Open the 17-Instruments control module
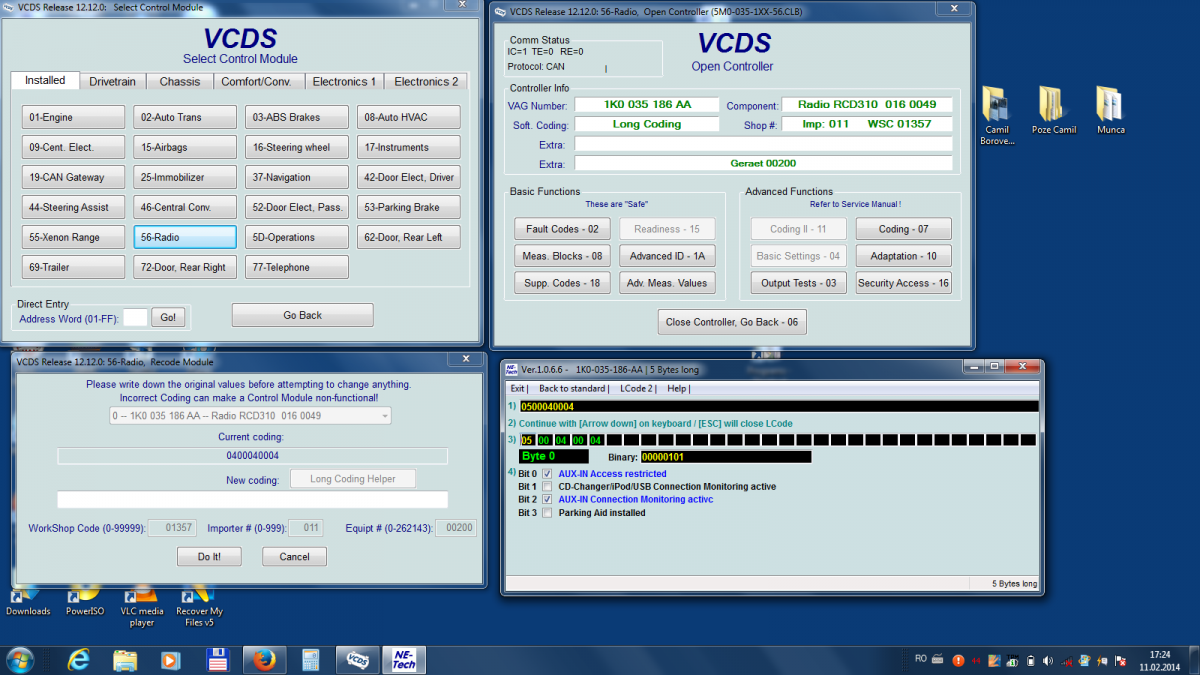1200x675 pixels. 409,147
